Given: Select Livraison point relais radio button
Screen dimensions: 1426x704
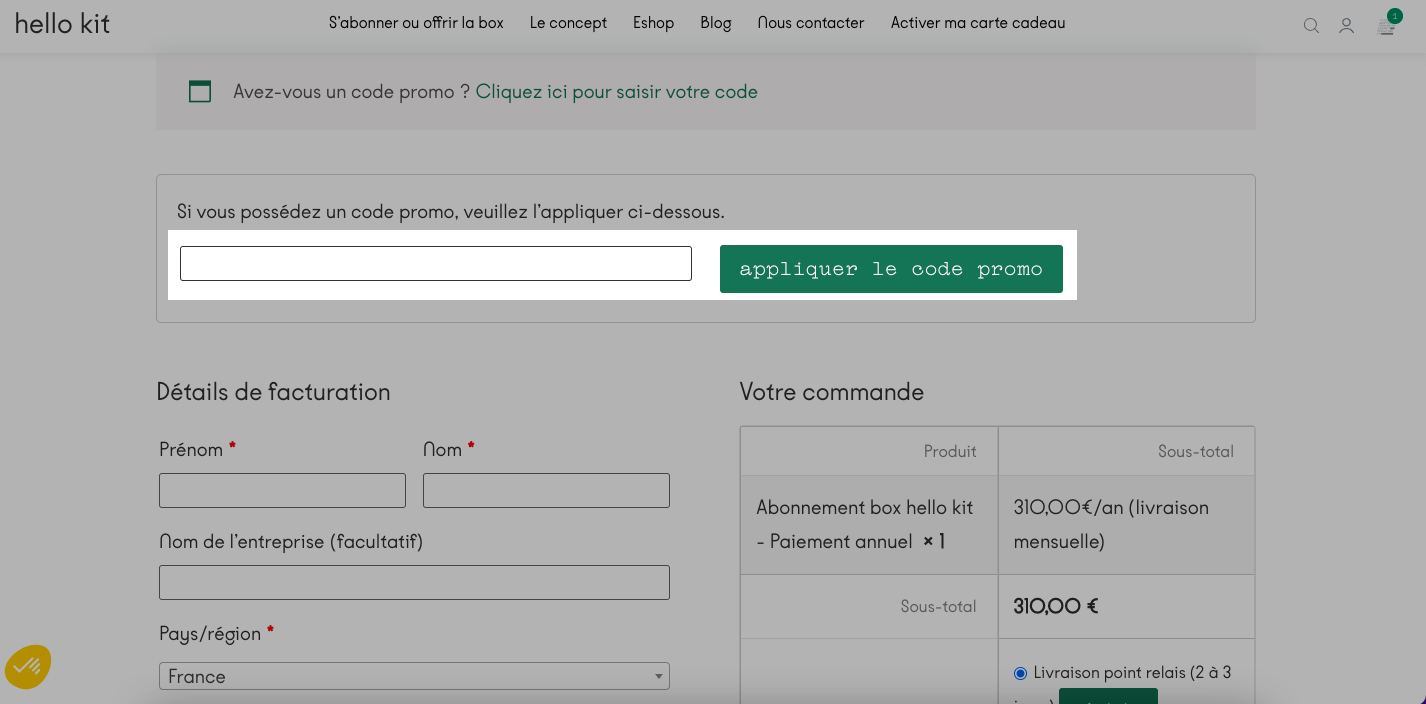Looking at the screenshot, I should (1020, 673).
